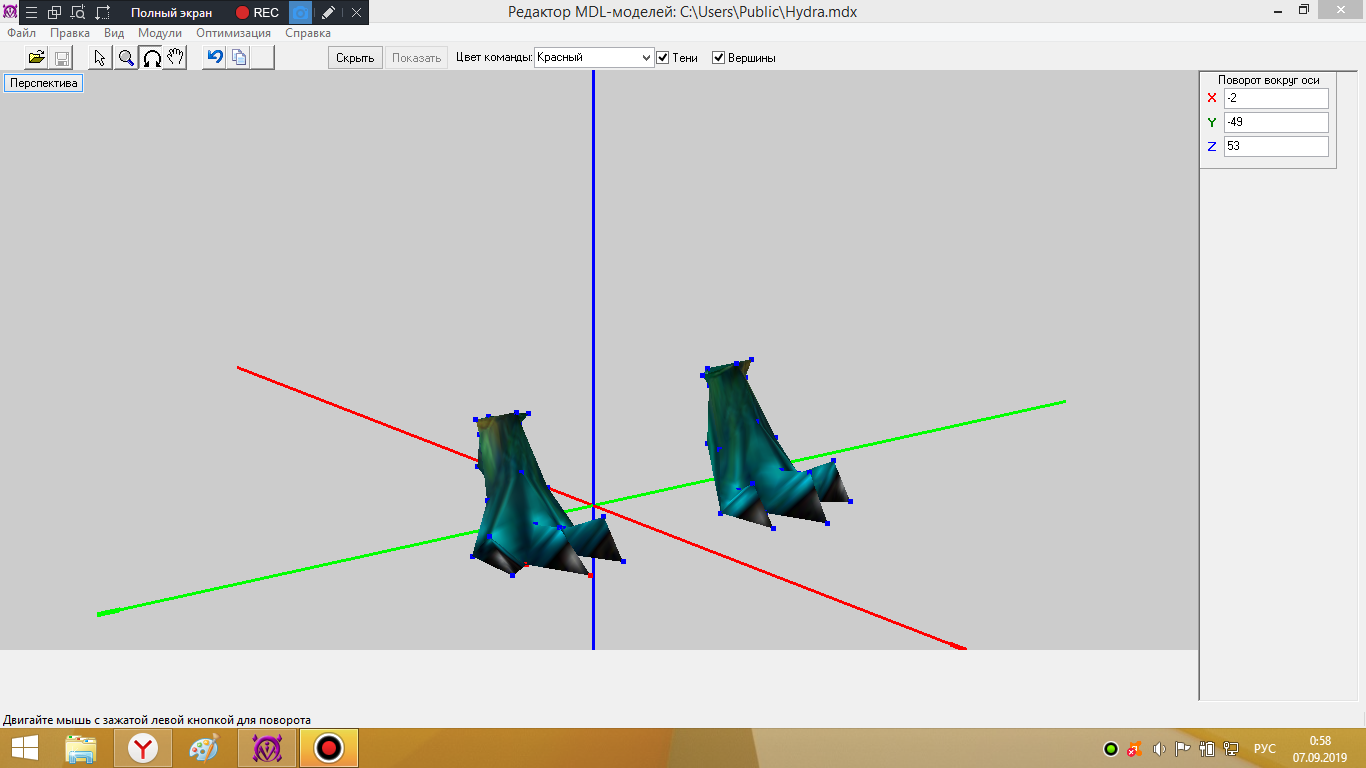Open the Вид menu
Image resolution: width=1366 pixels, height=768 pixels.
click(114, 33)
